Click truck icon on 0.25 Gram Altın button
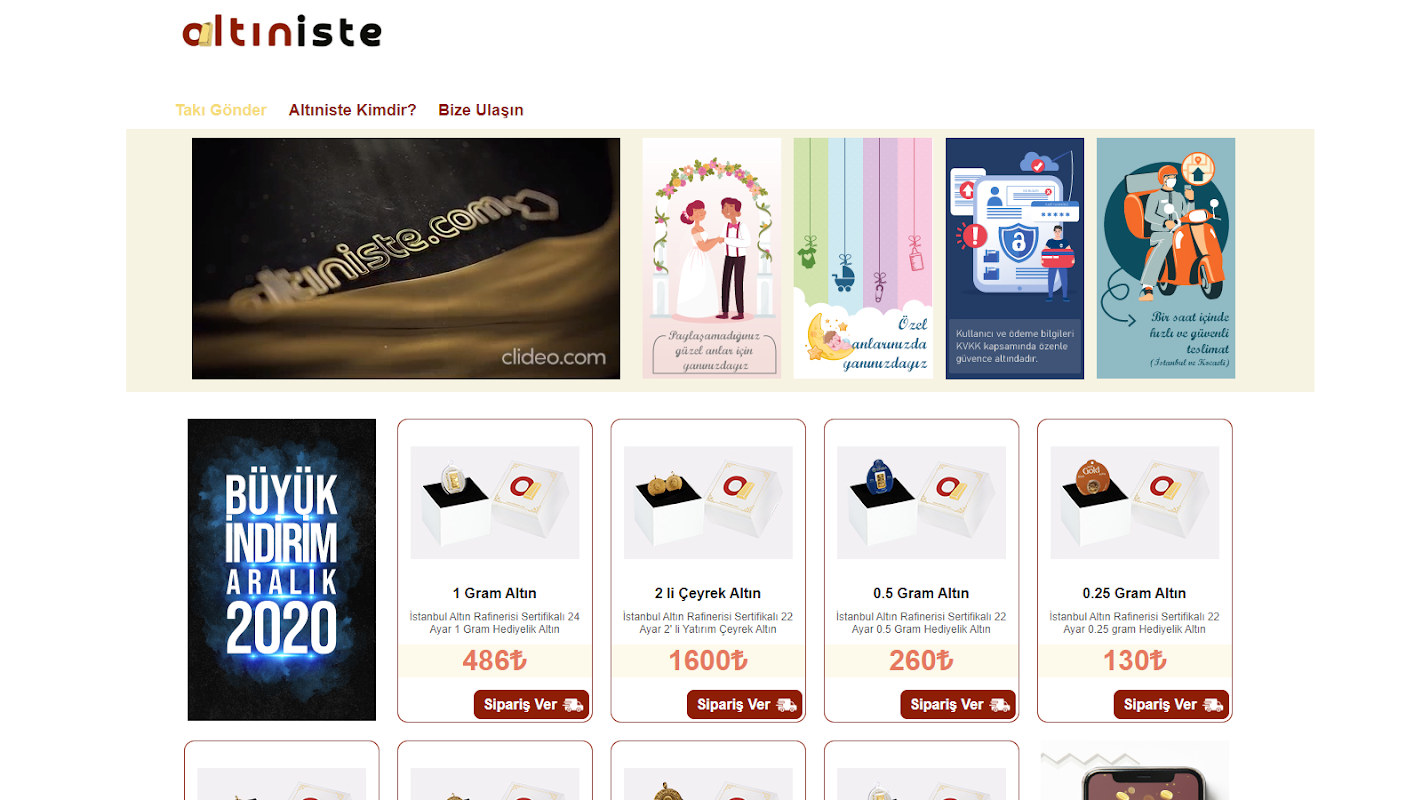1422x800 pixels. point(1213,705)
